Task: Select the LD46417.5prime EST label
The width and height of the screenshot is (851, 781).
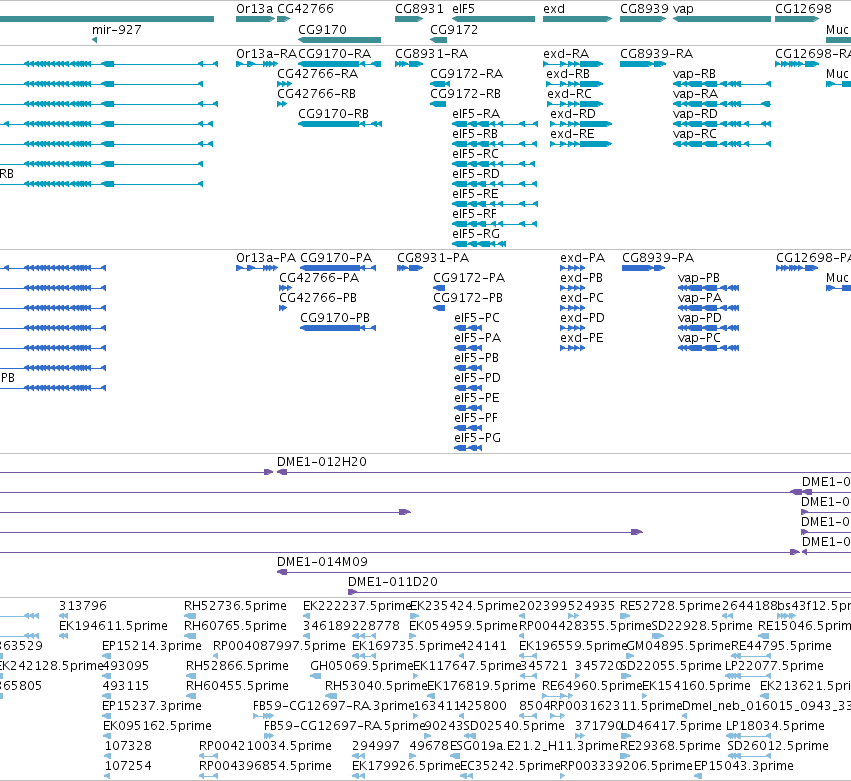Action: 671,726
